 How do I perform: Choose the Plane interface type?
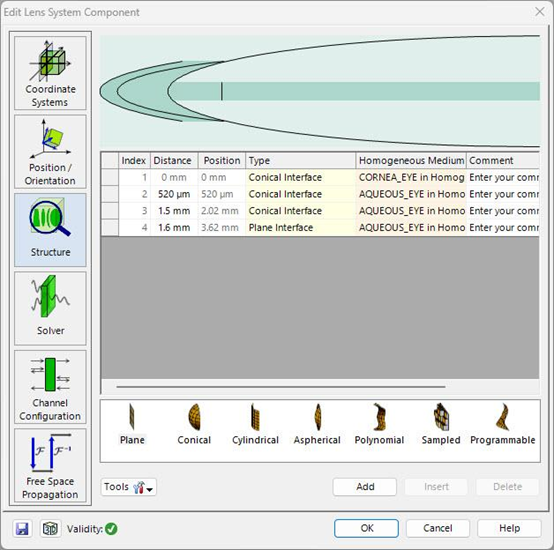[x=132, y=424]
